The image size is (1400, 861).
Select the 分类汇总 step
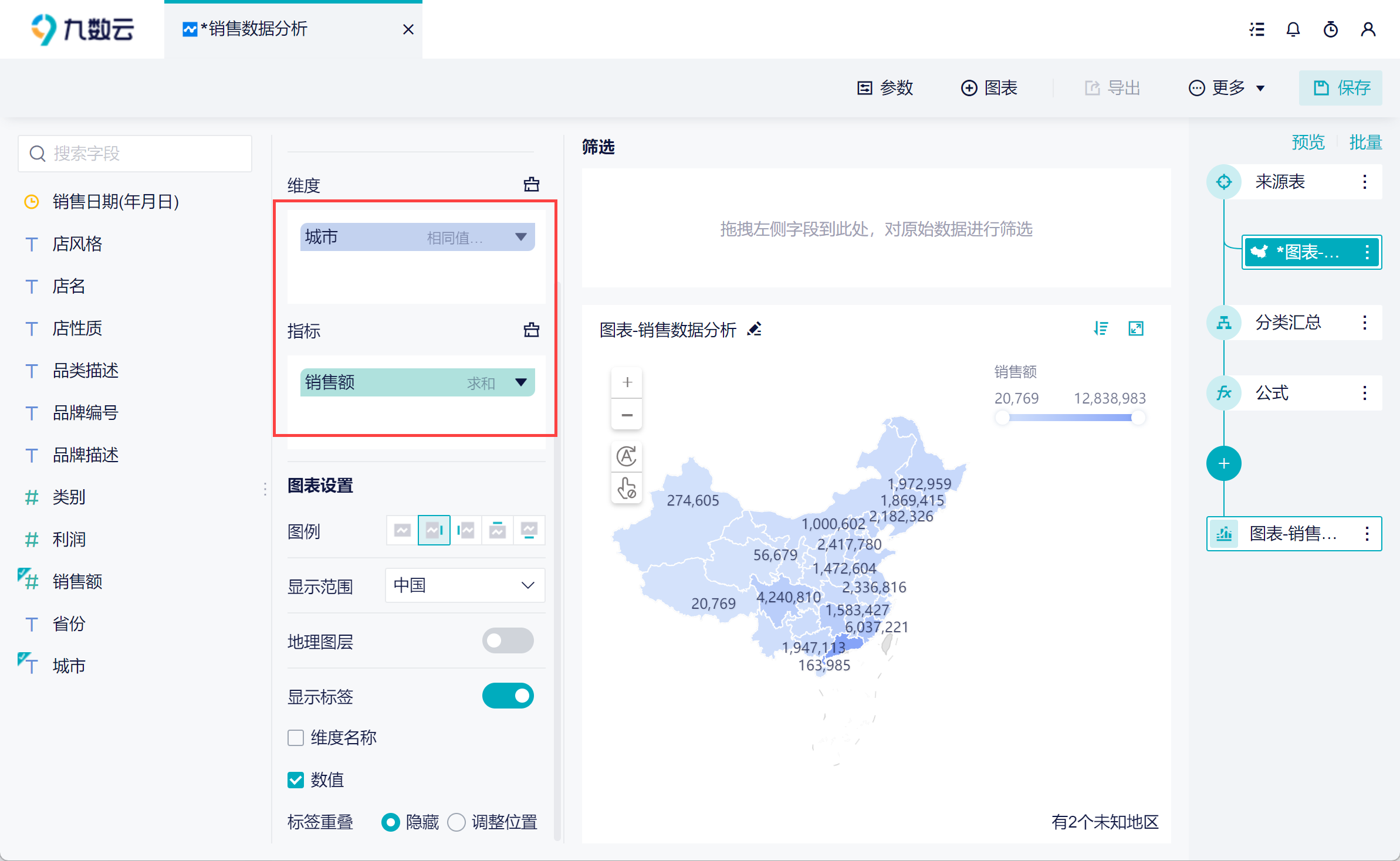point(1288,322)
